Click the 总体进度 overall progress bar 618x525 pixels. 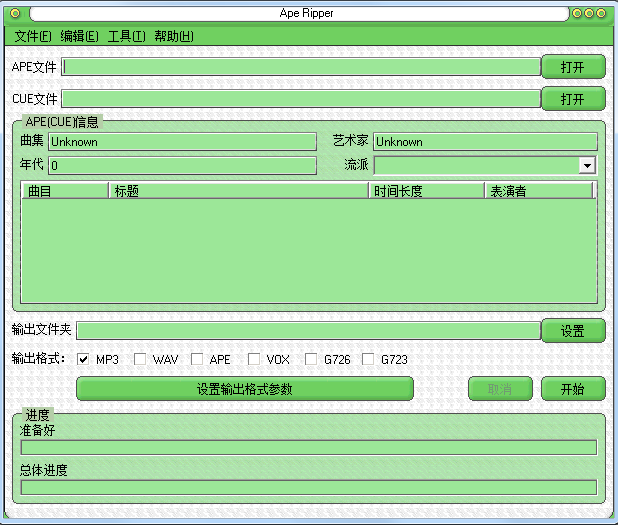click(309, 488)
